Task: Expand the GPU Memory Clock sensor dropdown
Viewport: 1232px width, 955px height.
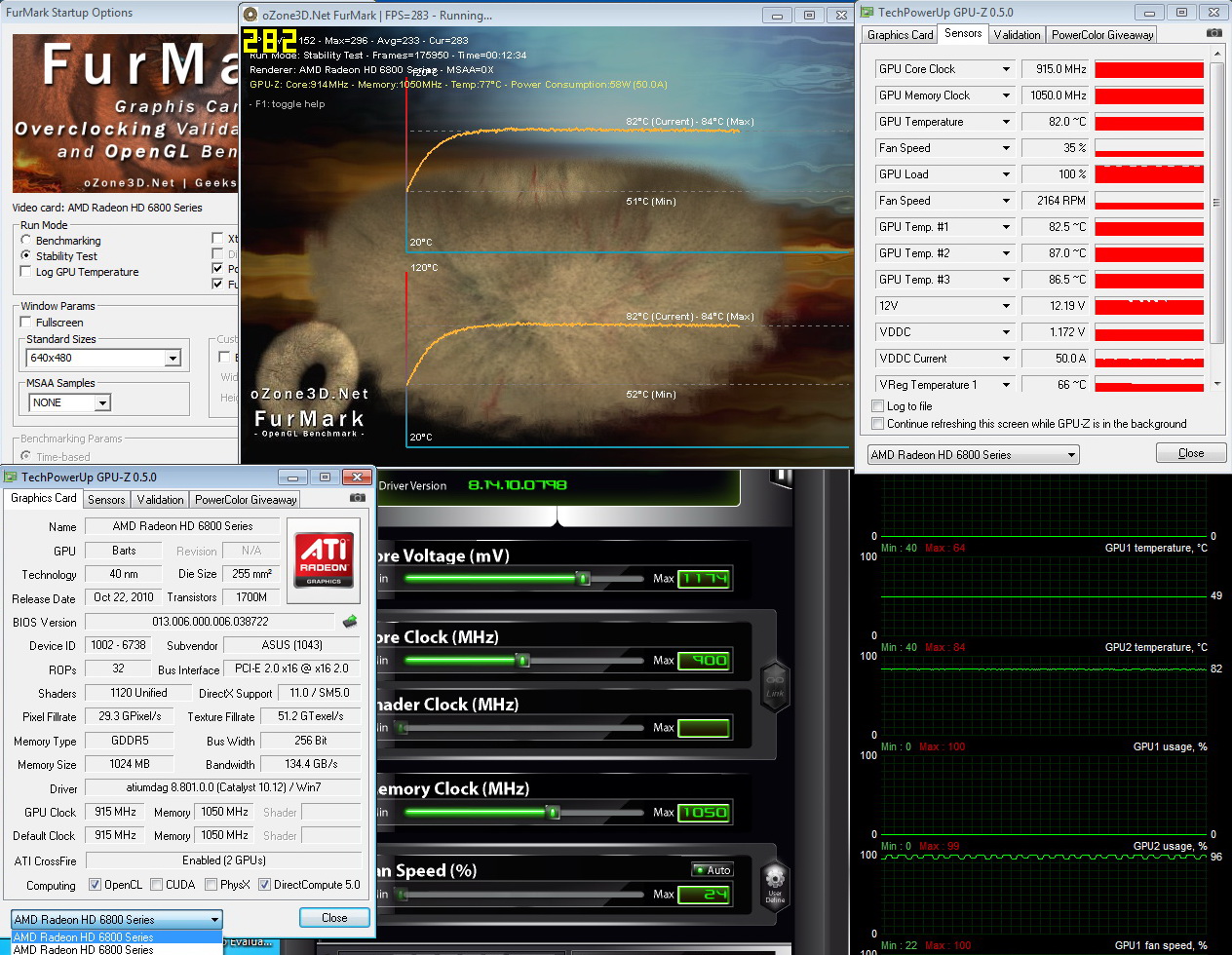Action: (1006, 95)
